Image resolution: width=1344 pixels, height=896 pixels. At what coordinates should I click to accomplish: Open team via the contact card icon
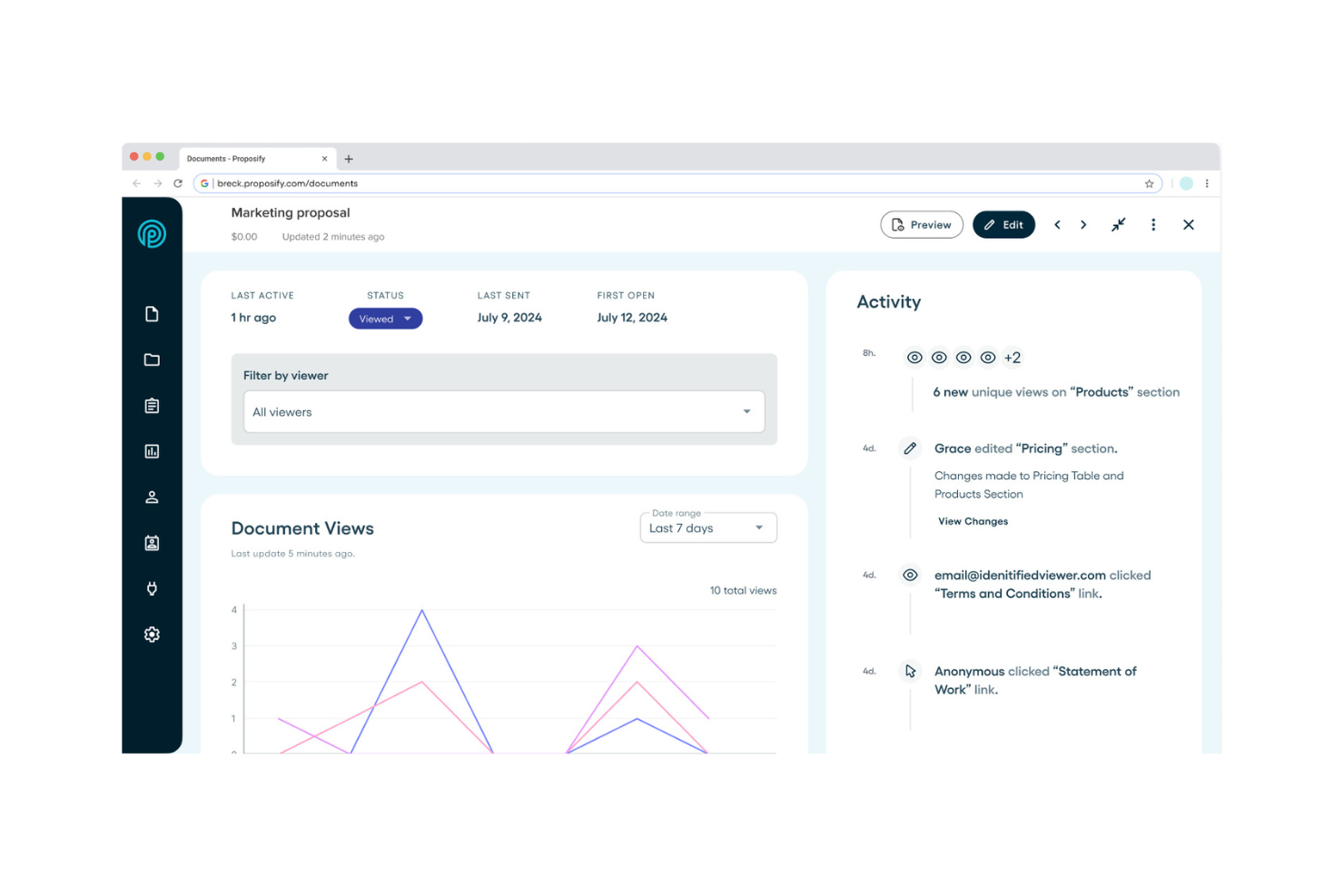tap(152, 542)
